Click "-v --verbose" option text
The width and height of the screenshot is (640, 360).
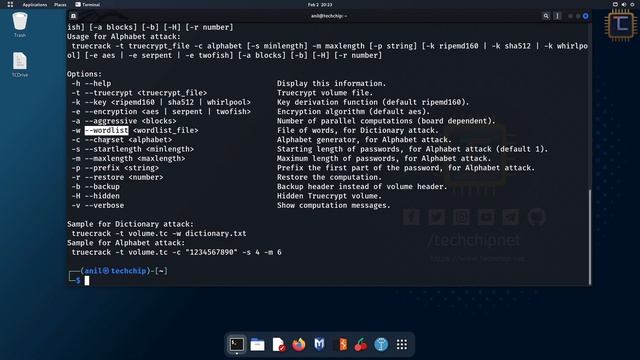[98, 205]
